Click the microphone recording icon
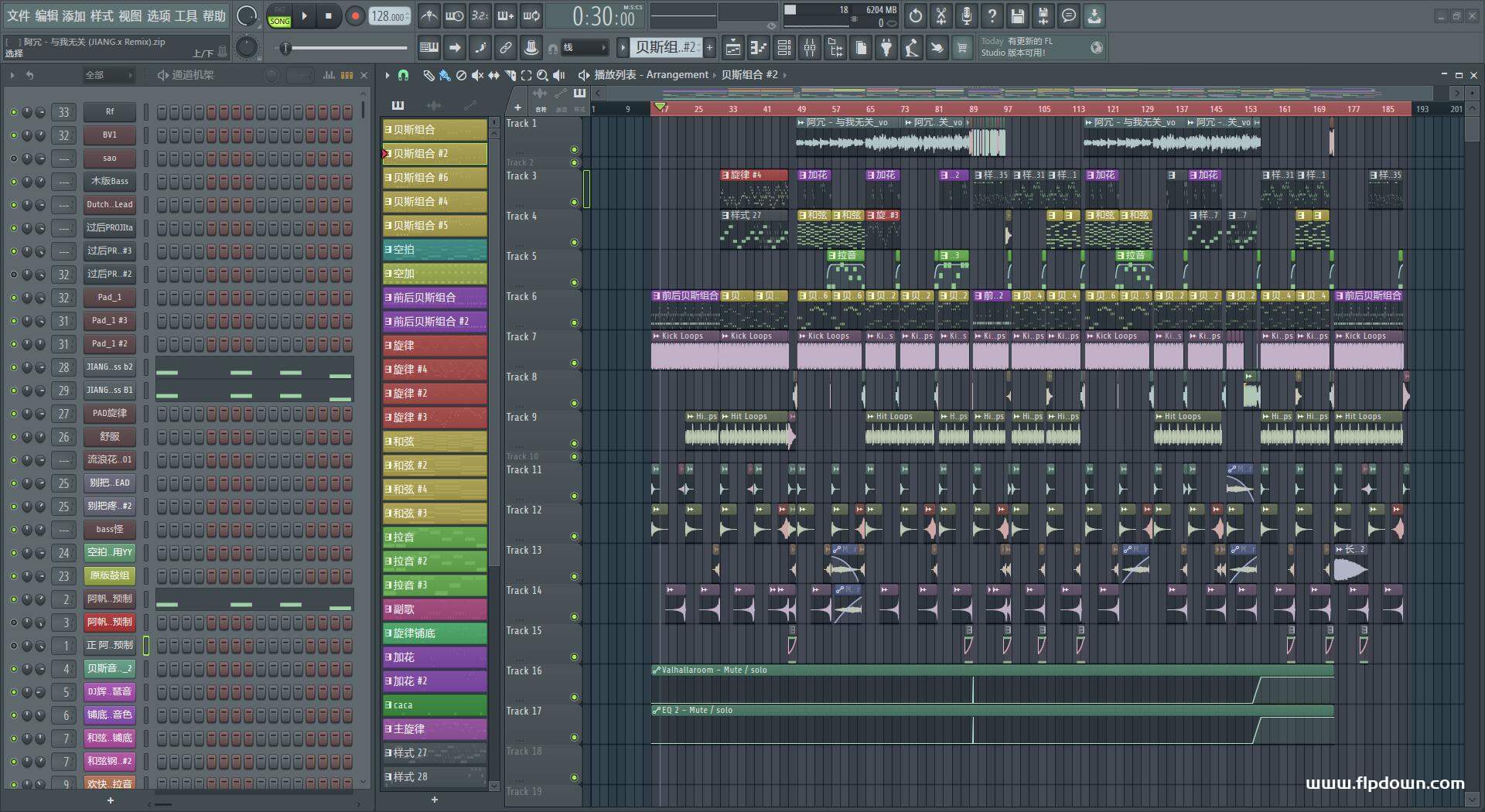This screenshot has height=812, width=1485. [x=967, y=15]
